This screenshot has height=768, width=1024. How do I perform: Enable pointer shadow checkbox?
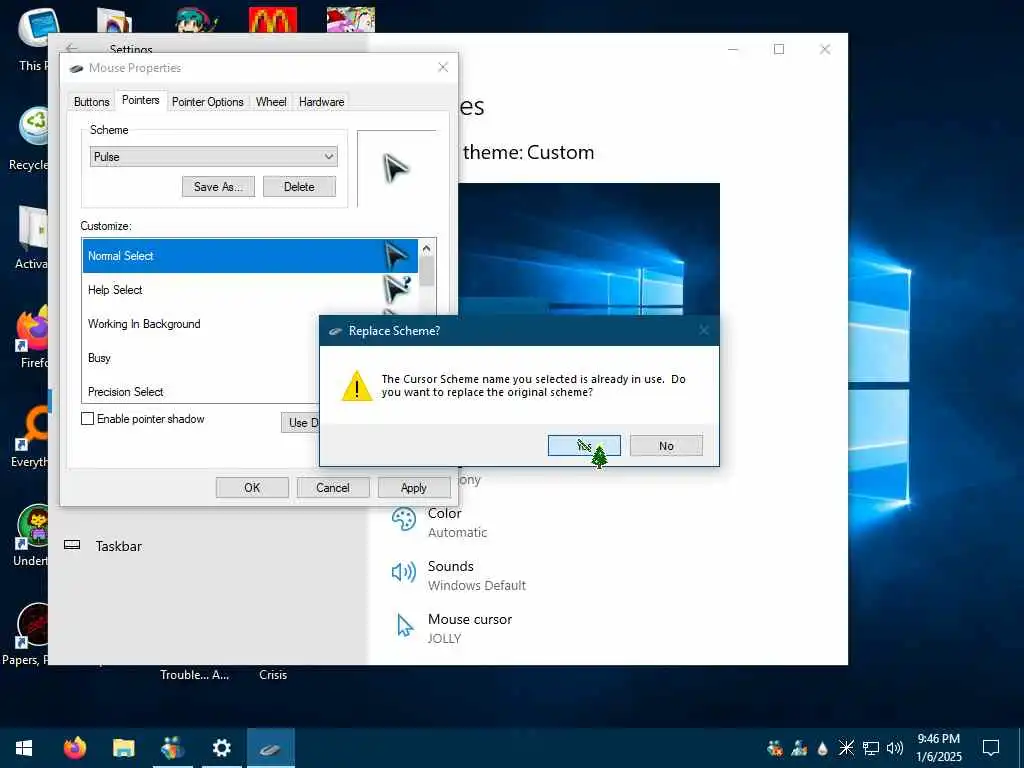88,419
